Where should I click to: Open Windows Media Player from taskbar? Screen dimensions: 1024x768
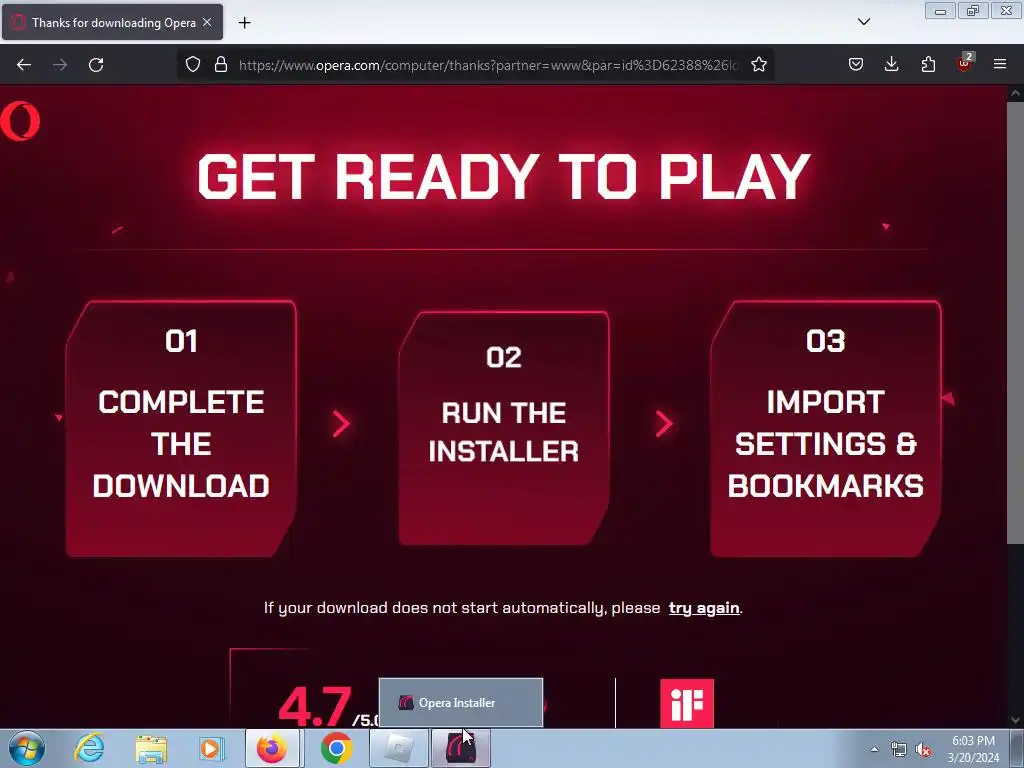[x=211, y=748]
